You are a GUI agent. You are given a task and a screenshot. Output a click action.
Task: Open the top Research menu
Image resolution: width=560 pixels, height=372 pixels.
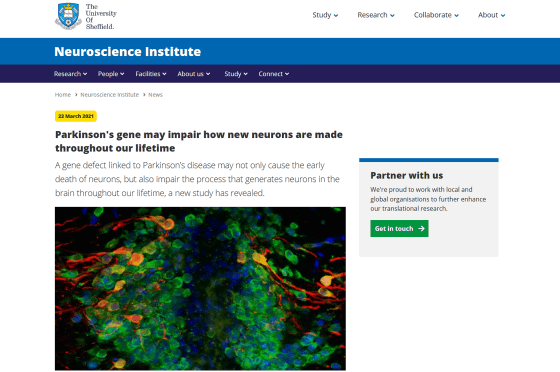coord(376,15)
